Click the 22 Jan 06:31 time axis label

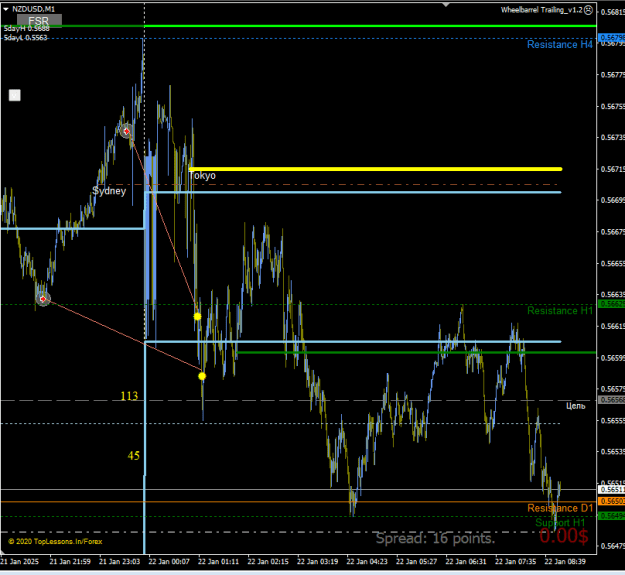click(x=466, y=561)
